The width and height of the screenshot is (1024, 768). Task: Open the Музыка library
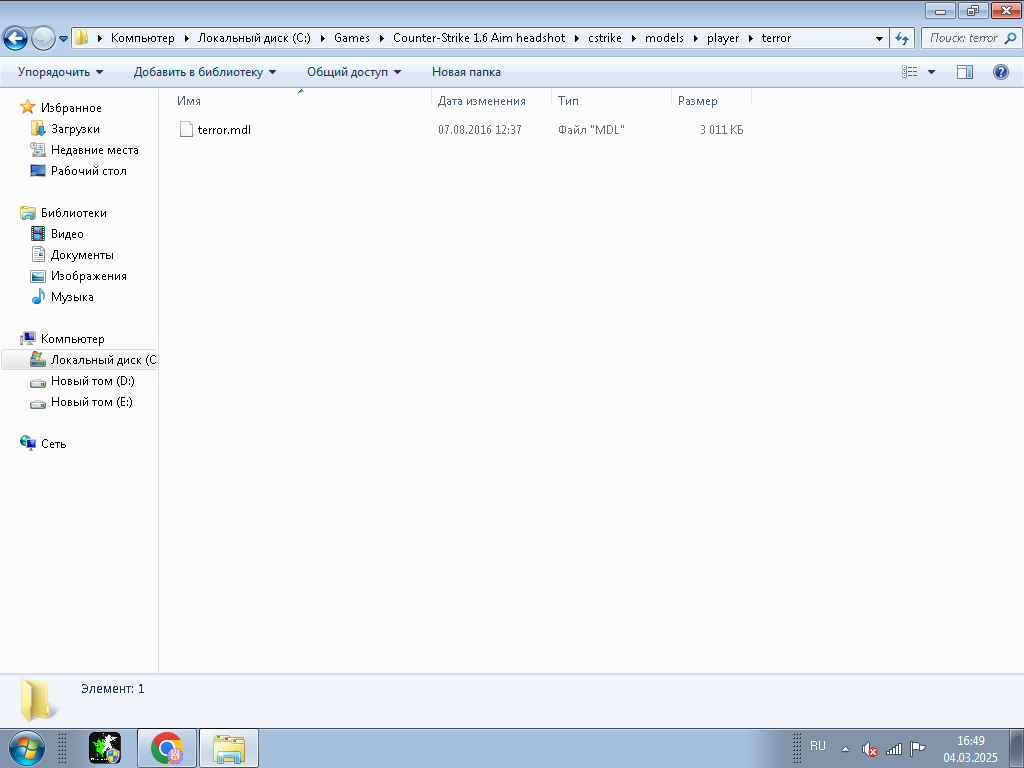72,296
